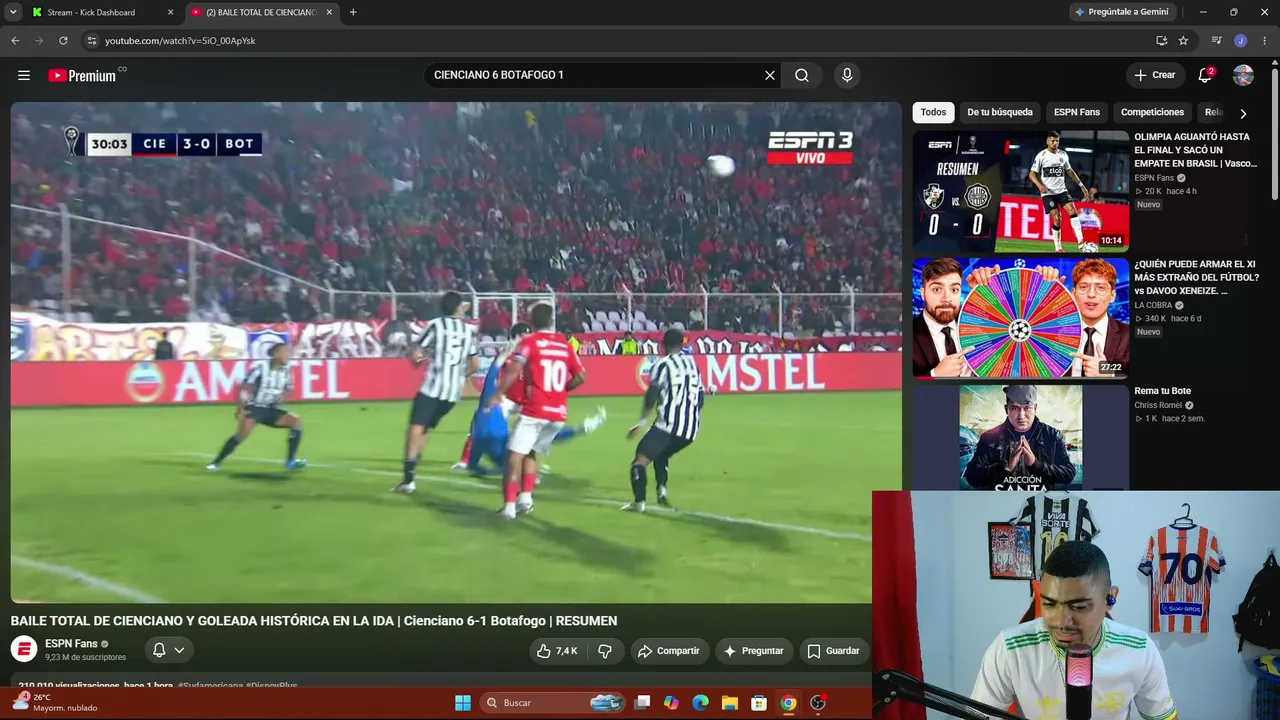
Task: Close the Stream - Kick Dashboard tab
Action: coord(170,12)
